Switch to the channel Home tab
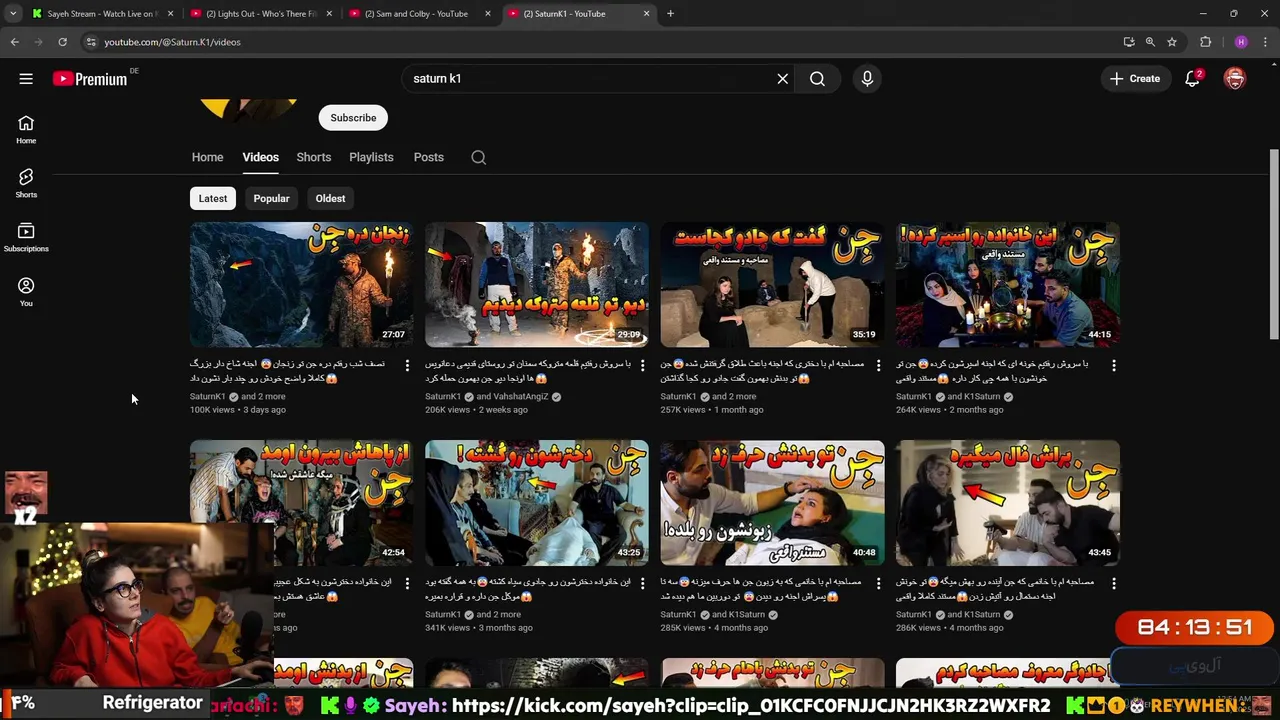Viewport: 1280px width, 720px height. point(207,157)
